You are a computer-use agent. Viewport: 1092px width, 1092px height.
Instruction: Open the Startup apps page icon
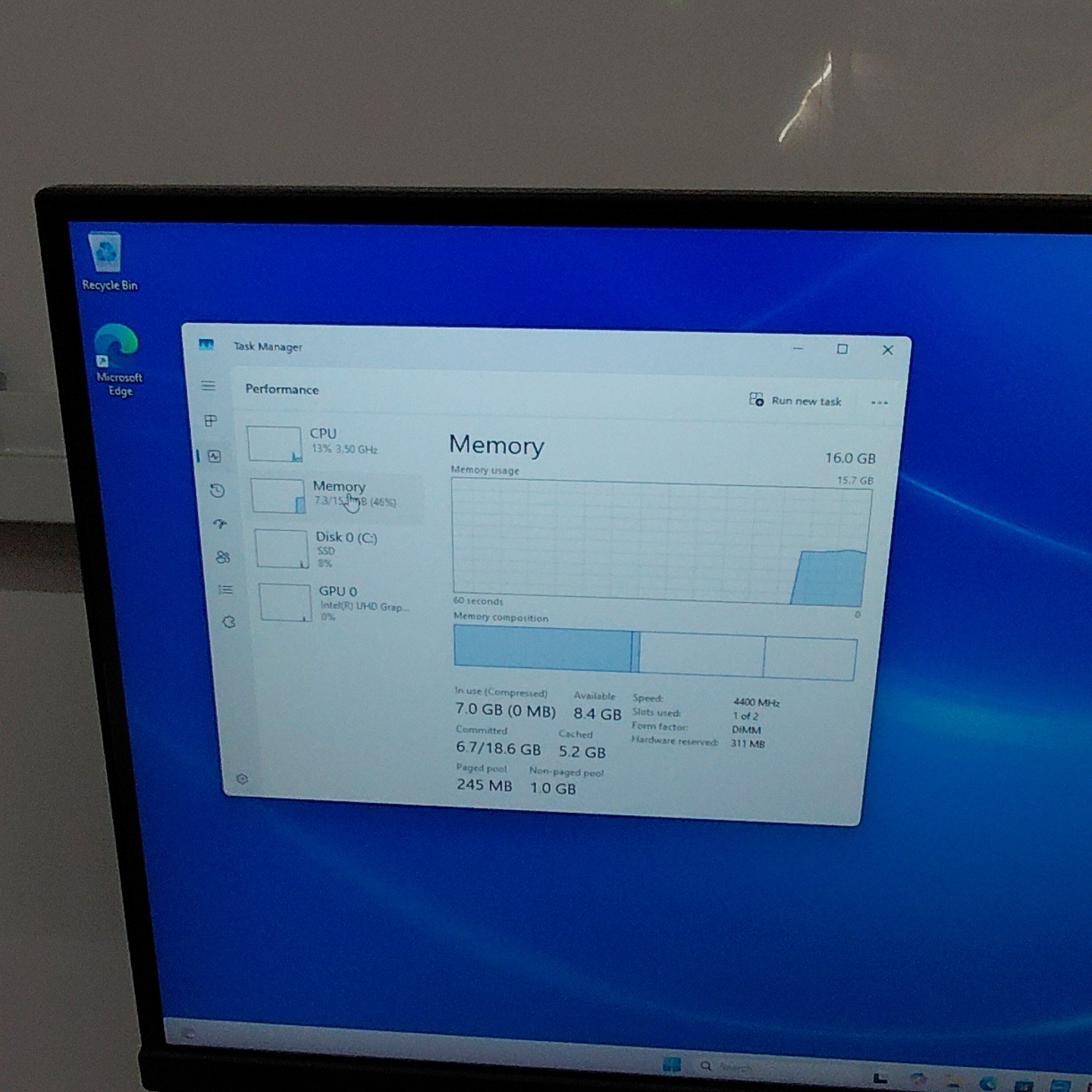(x=220, y=523)
